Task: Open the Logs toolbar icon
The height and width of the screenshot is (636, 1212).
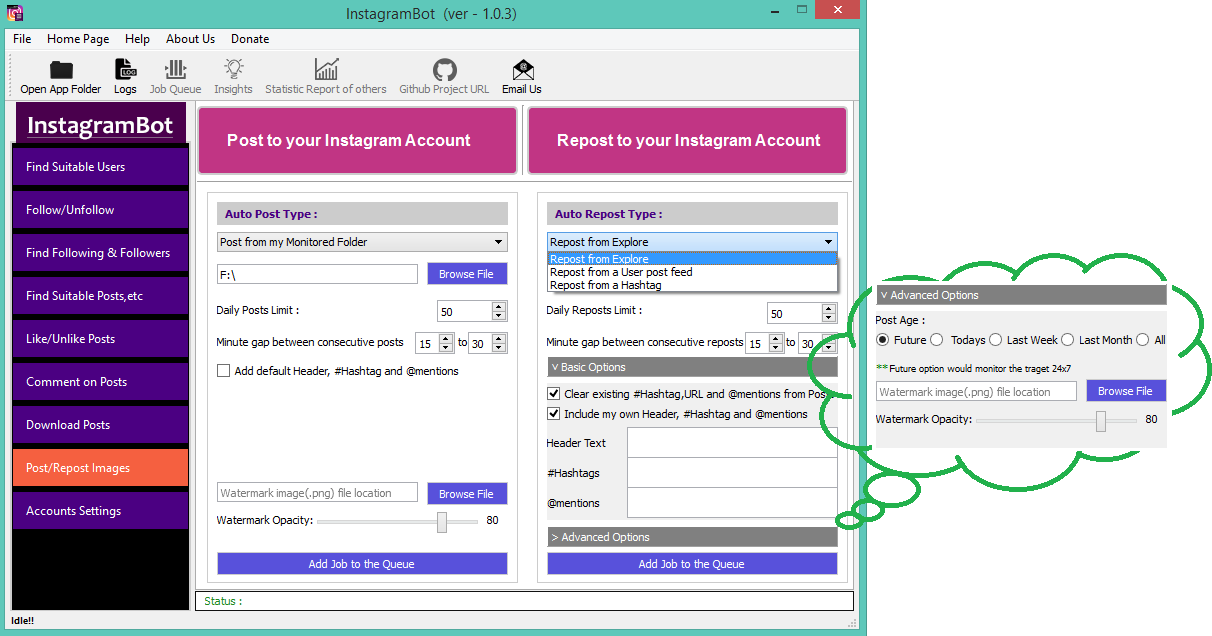Action: point(125,70)
